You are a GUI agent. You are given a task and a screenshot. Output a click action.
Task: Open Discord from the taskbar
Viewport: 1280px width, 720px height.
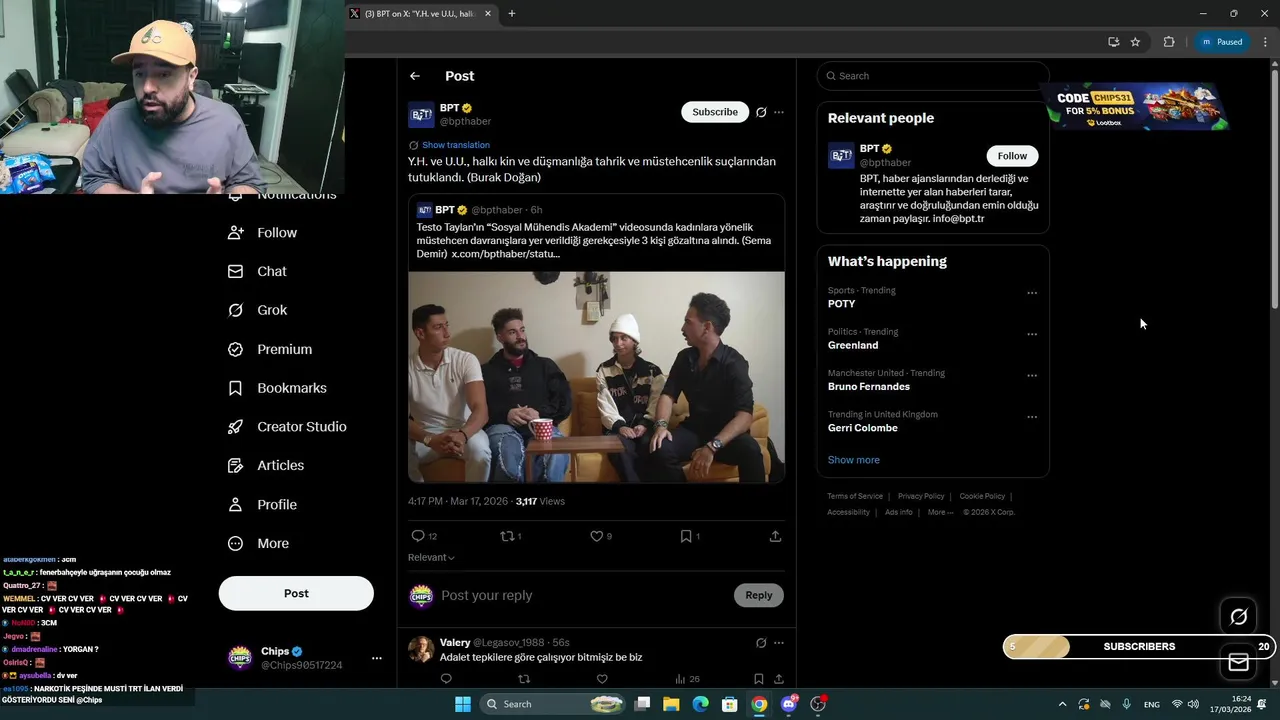[x=789, y=704]
